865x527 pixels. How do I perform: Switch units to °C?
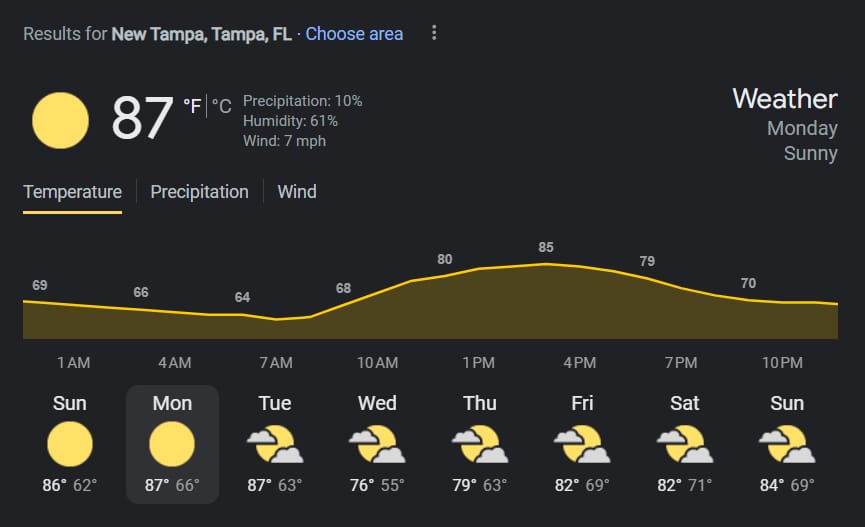(222, 106)
